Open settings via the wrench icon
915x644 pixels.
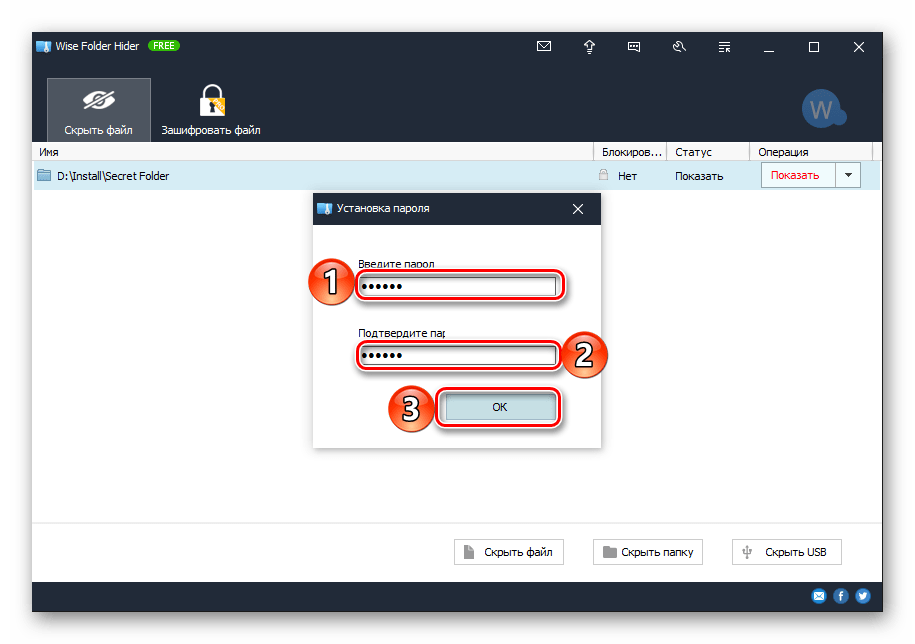[x=680, y=46]
